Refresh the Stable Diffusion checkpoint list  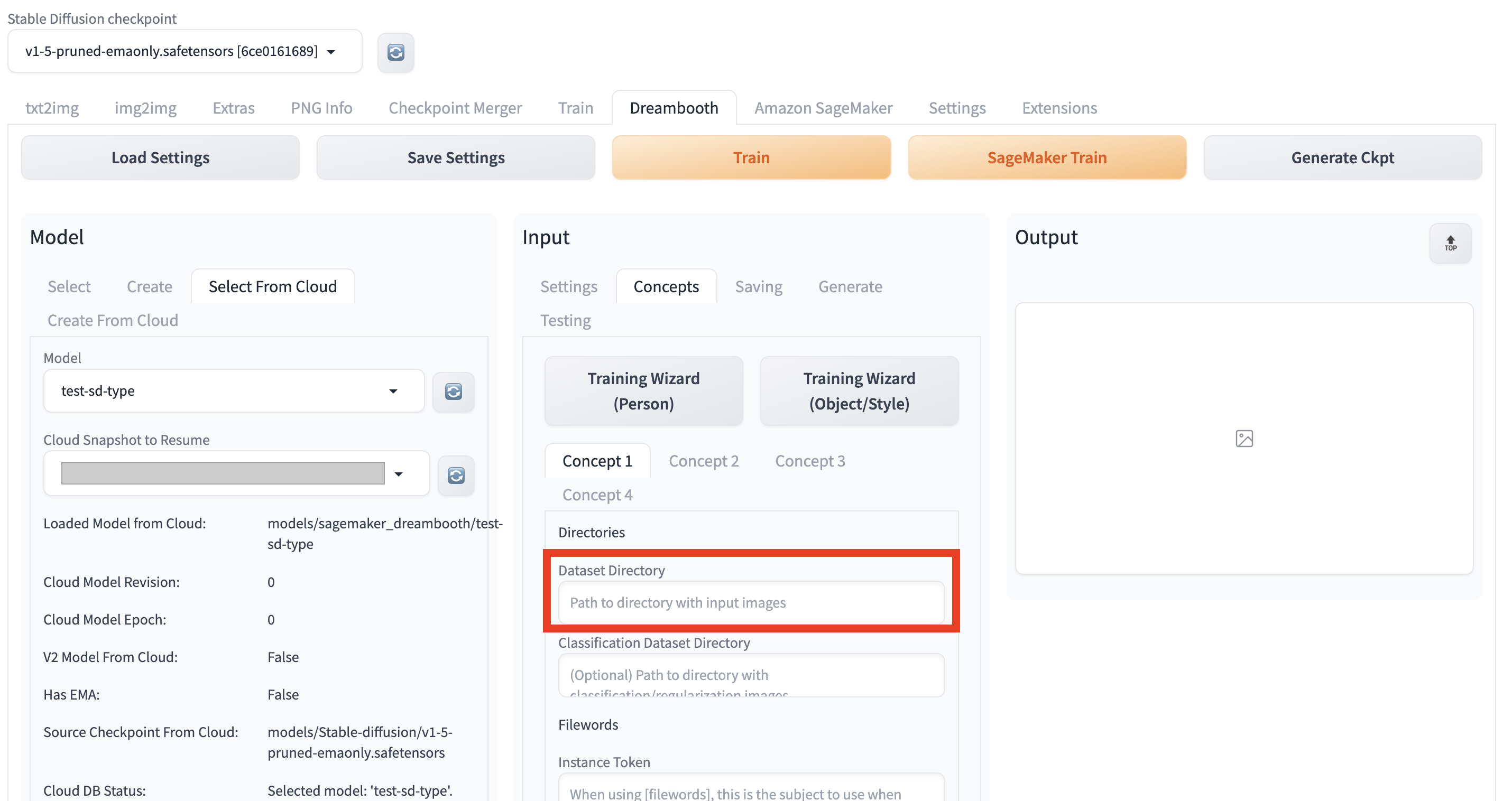[x=395, y=52]
